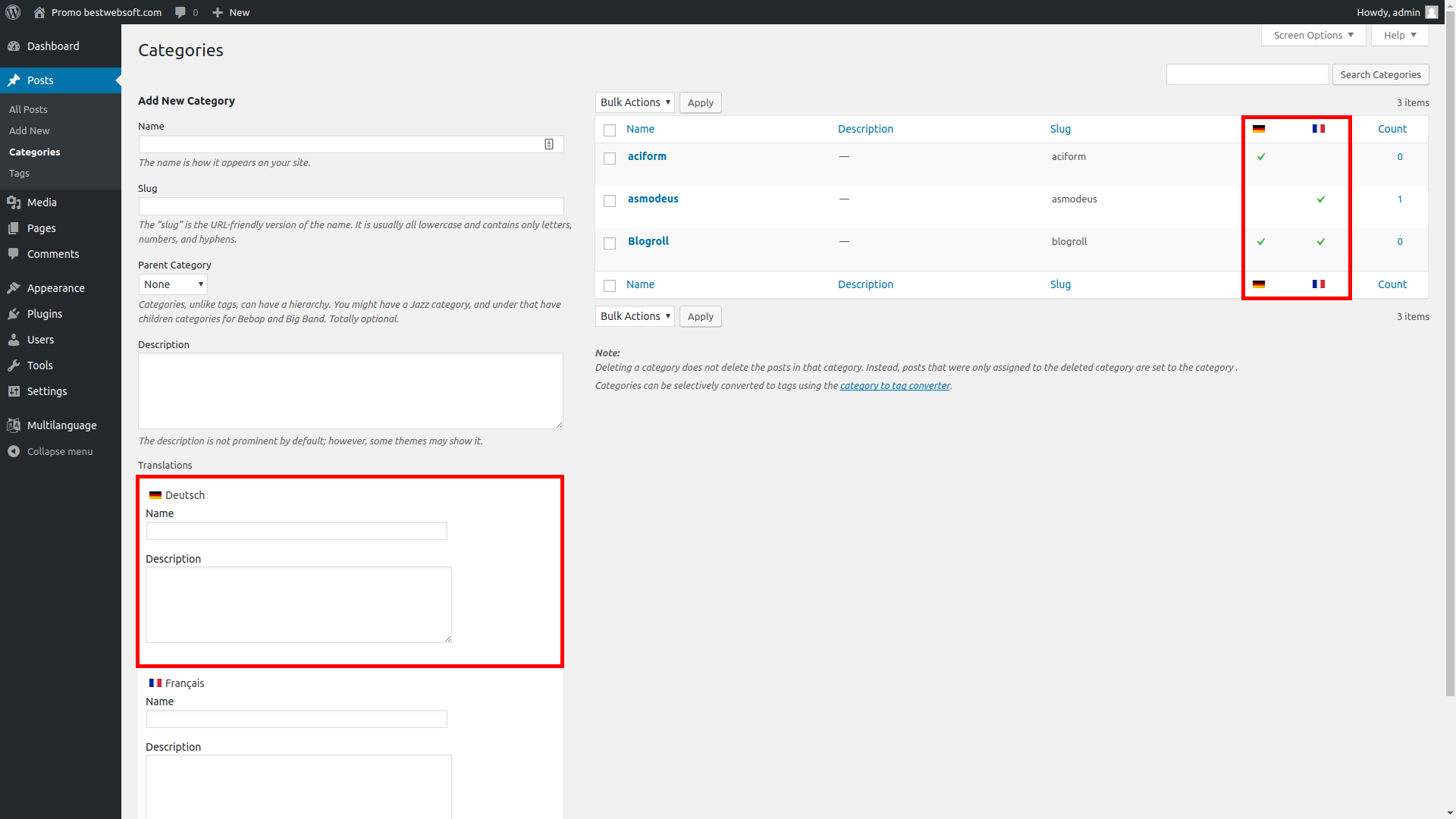Viewport: 1456px width, 819px height.
Task: Open the Tags submenu item
Action: (19, 173)
